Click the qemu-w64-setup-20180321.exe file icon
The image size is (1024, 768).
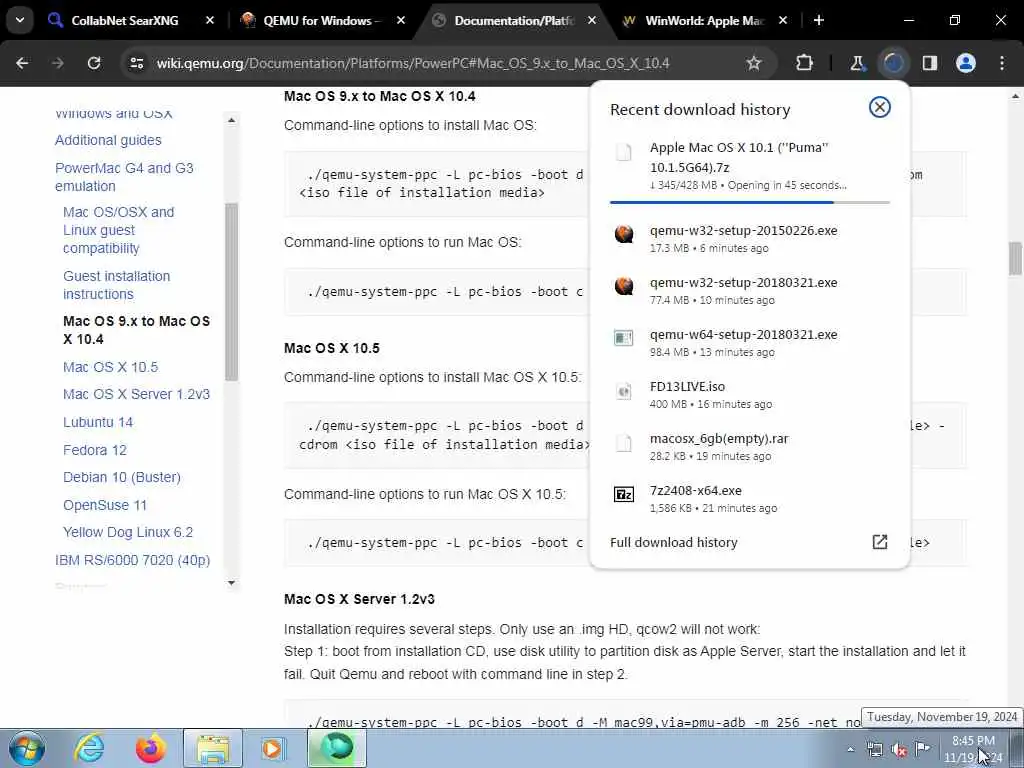(x=624, y=338)
